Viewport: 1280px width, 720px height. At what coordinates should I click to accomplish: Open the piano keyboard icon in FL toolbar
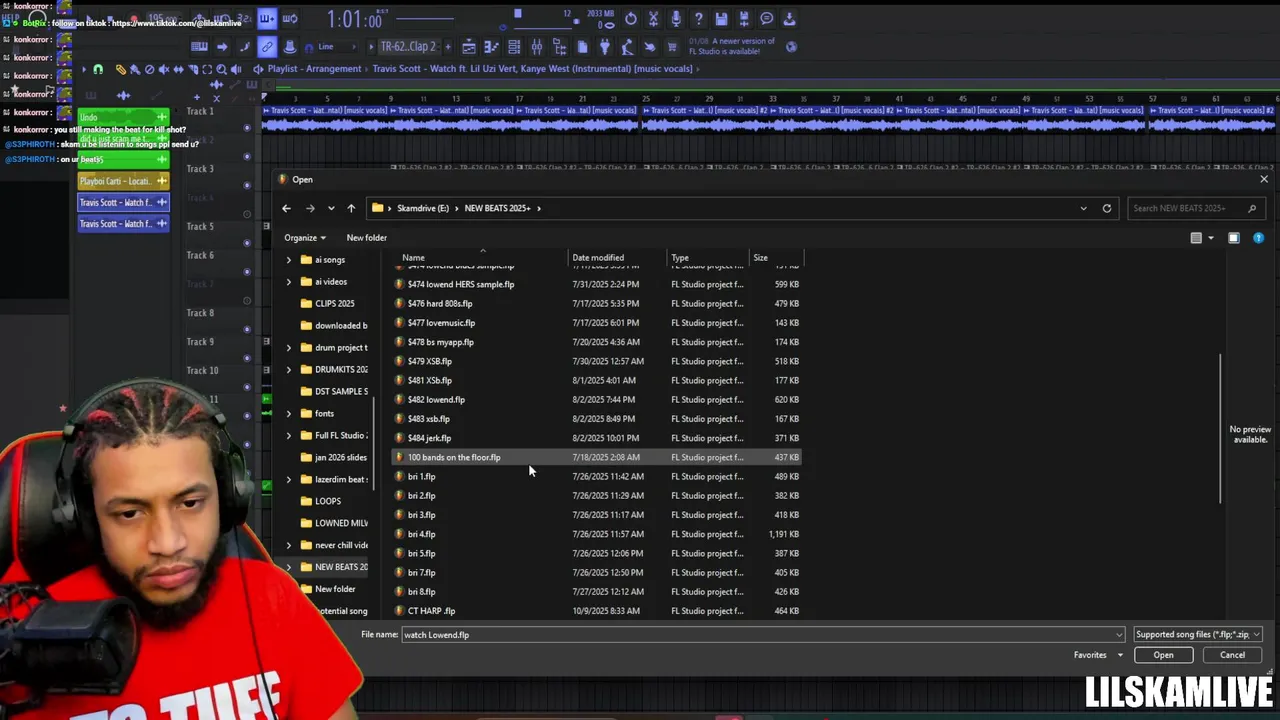point(199,47)
